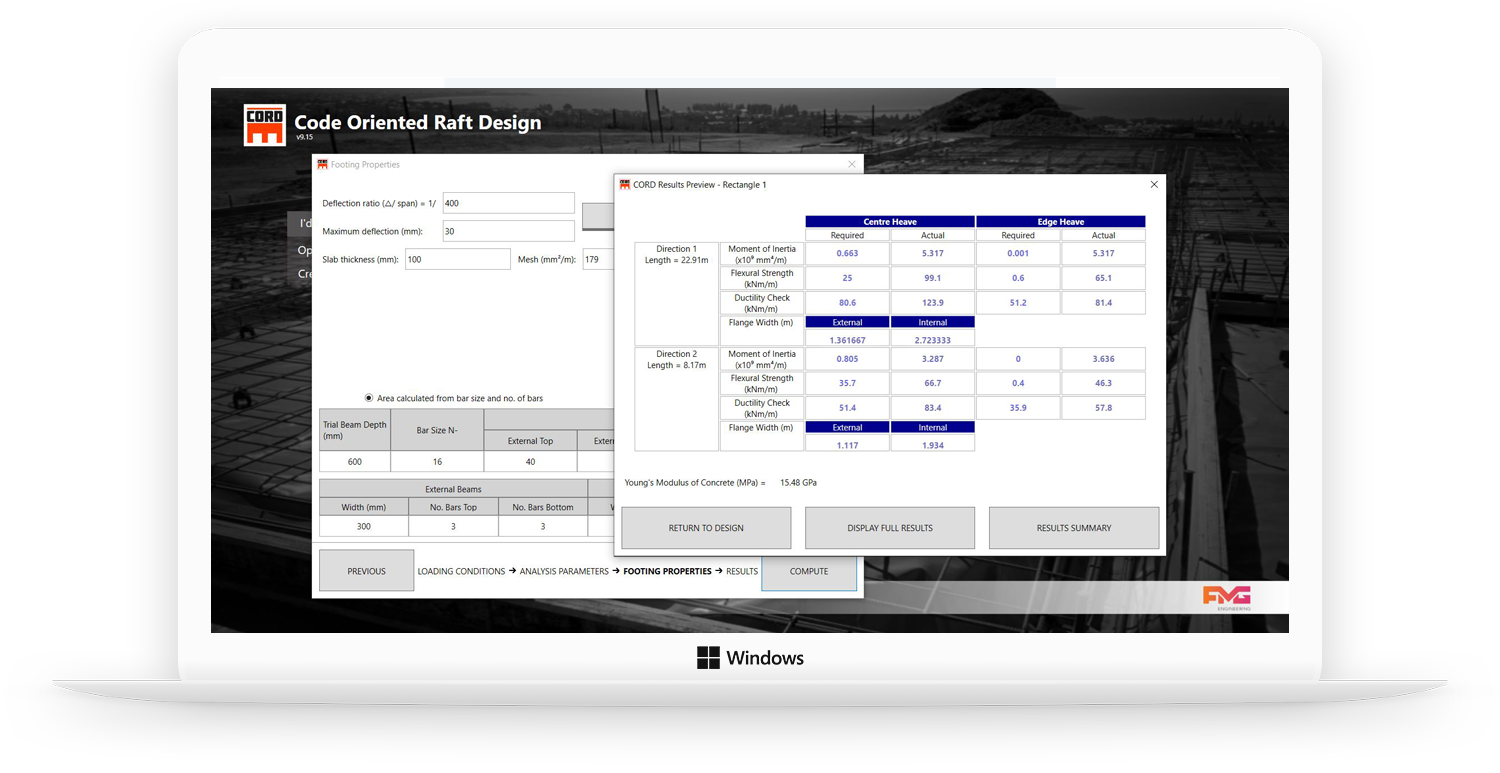The image size is (1500, 773).
Task: Click the flange width value 1.117
Action: click(847, 445)
